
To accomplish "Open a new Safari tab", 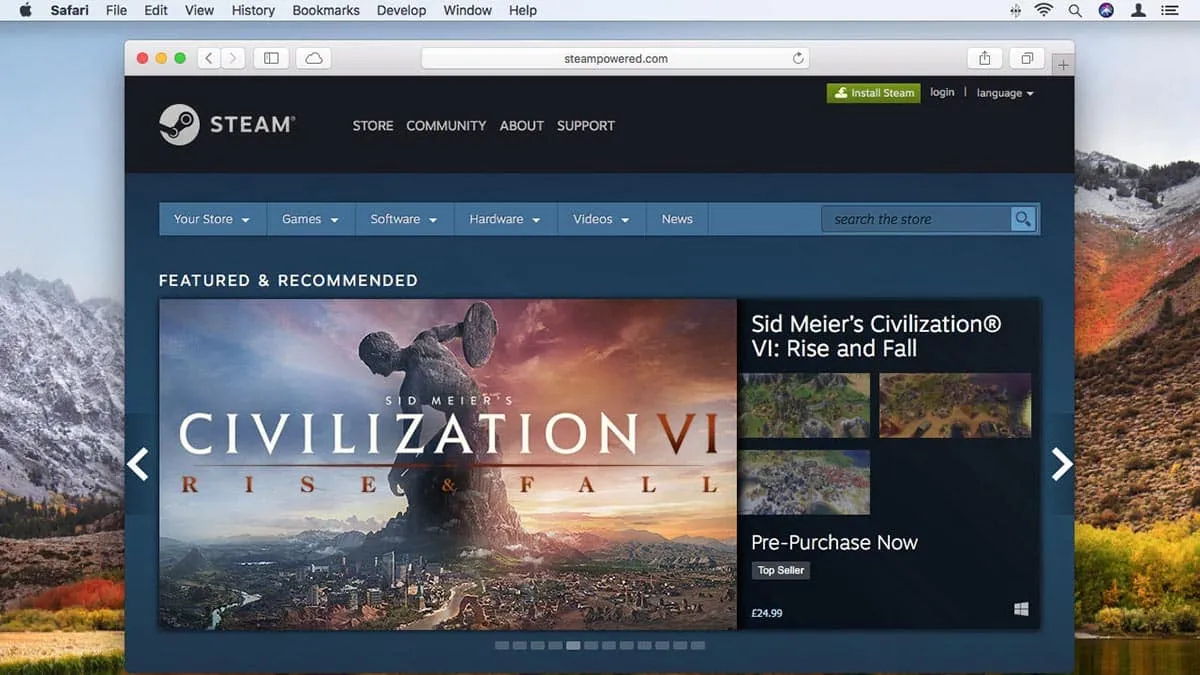I will click(1063, 65).
